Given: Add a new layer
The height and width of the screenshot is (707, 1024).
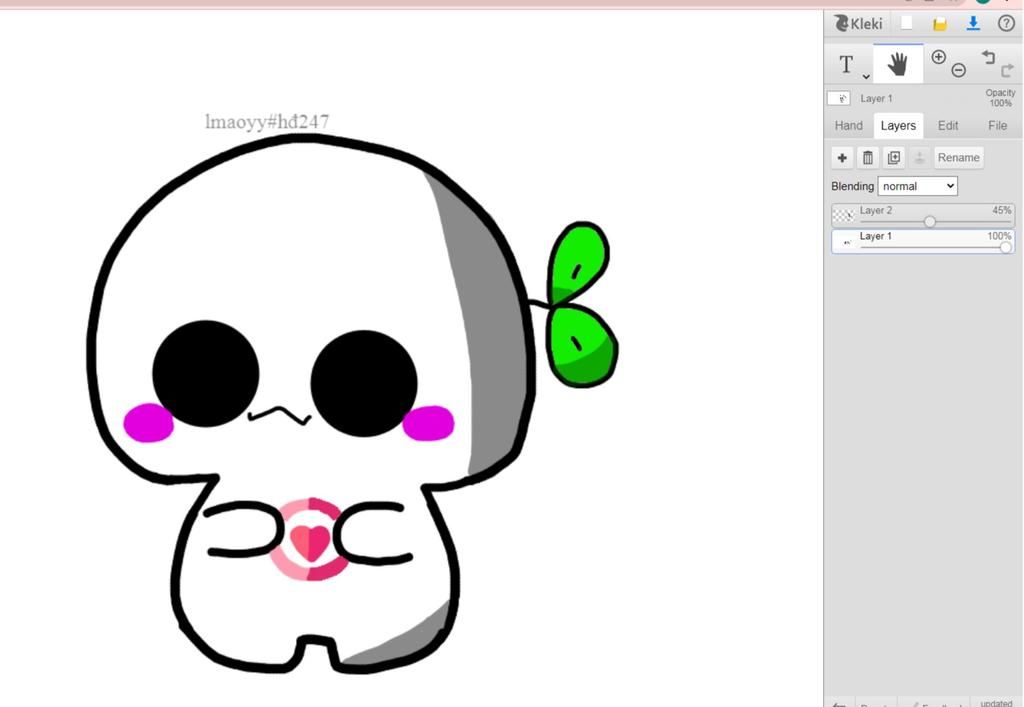Looking at the screenshot, I should [x=842, y=157].
